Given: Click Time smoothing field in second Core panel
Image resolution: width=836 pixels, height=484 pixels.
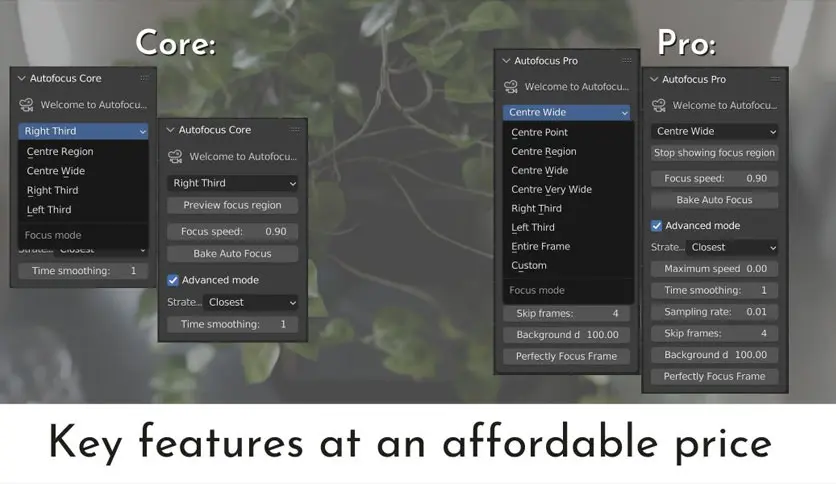Looking at the screenshot, I should 232,324.
